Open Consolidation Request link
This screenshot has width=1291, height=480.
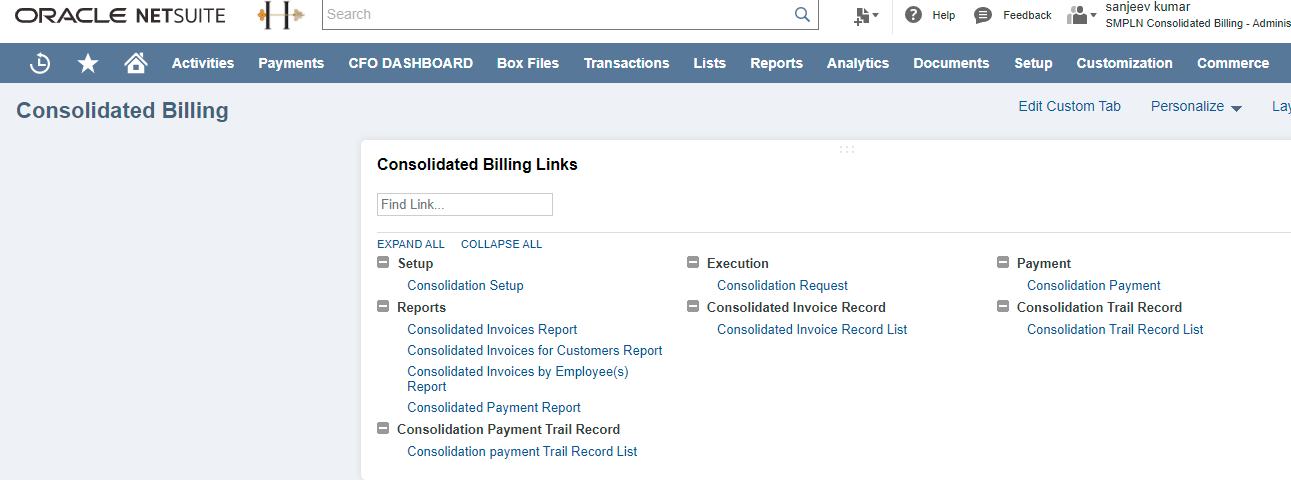tap(782, 285)
